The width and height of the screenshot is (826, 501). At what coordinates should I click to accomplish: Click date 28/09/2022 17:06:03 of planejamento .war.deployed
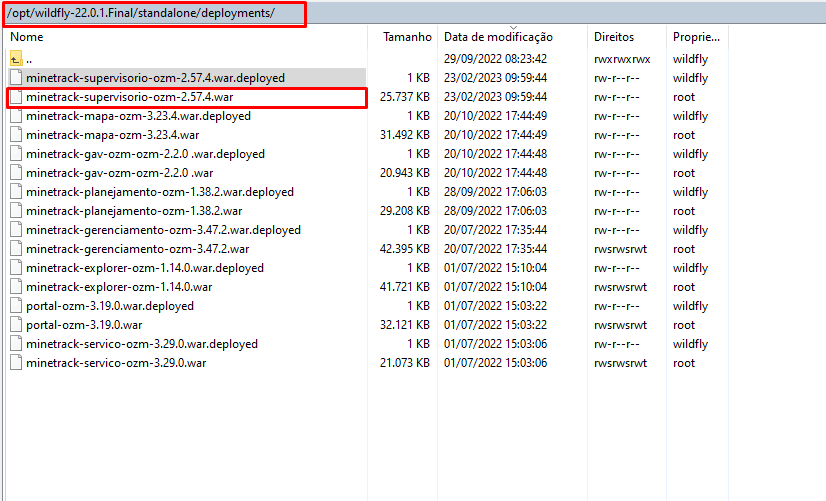(495, 192)
